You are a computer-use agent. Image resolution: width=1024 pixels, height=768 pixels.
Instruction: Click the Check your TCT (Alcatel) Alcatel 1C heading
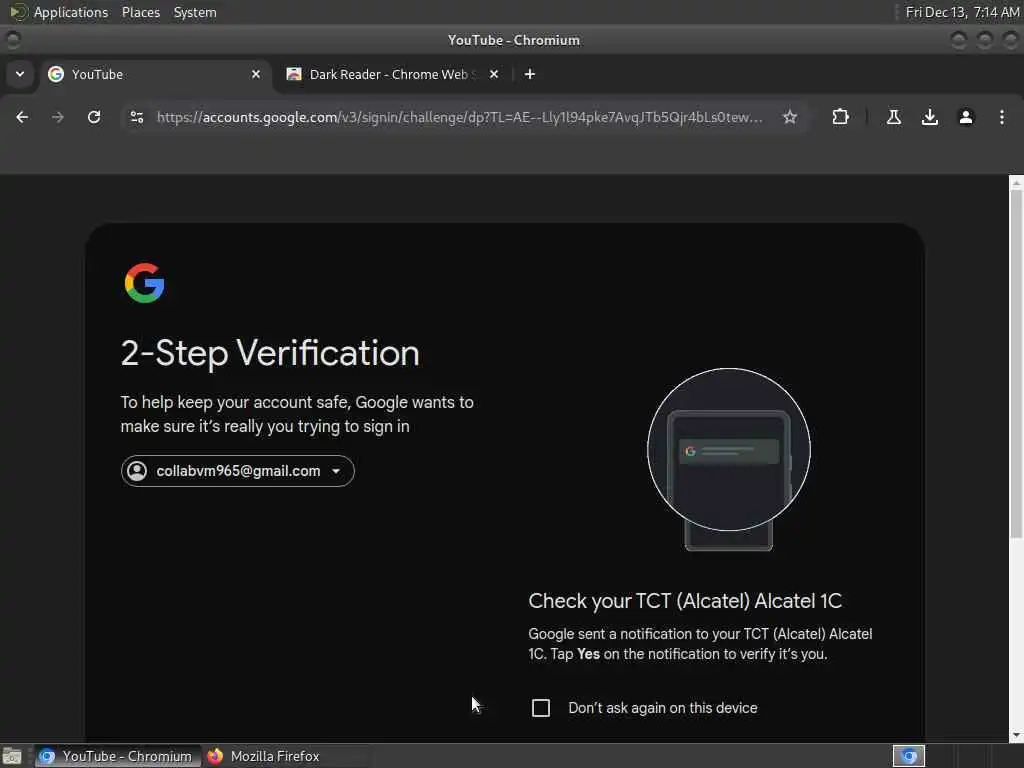(x=685, y=601)
